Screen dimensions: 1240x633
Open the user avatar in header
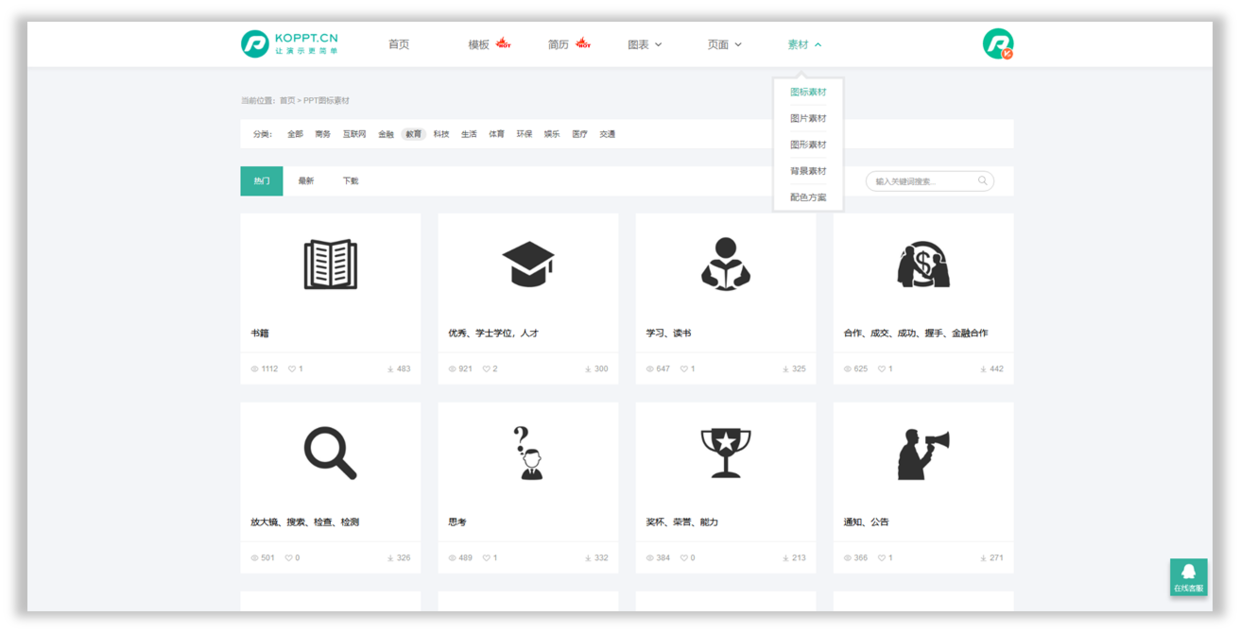(x=997, y=44)
